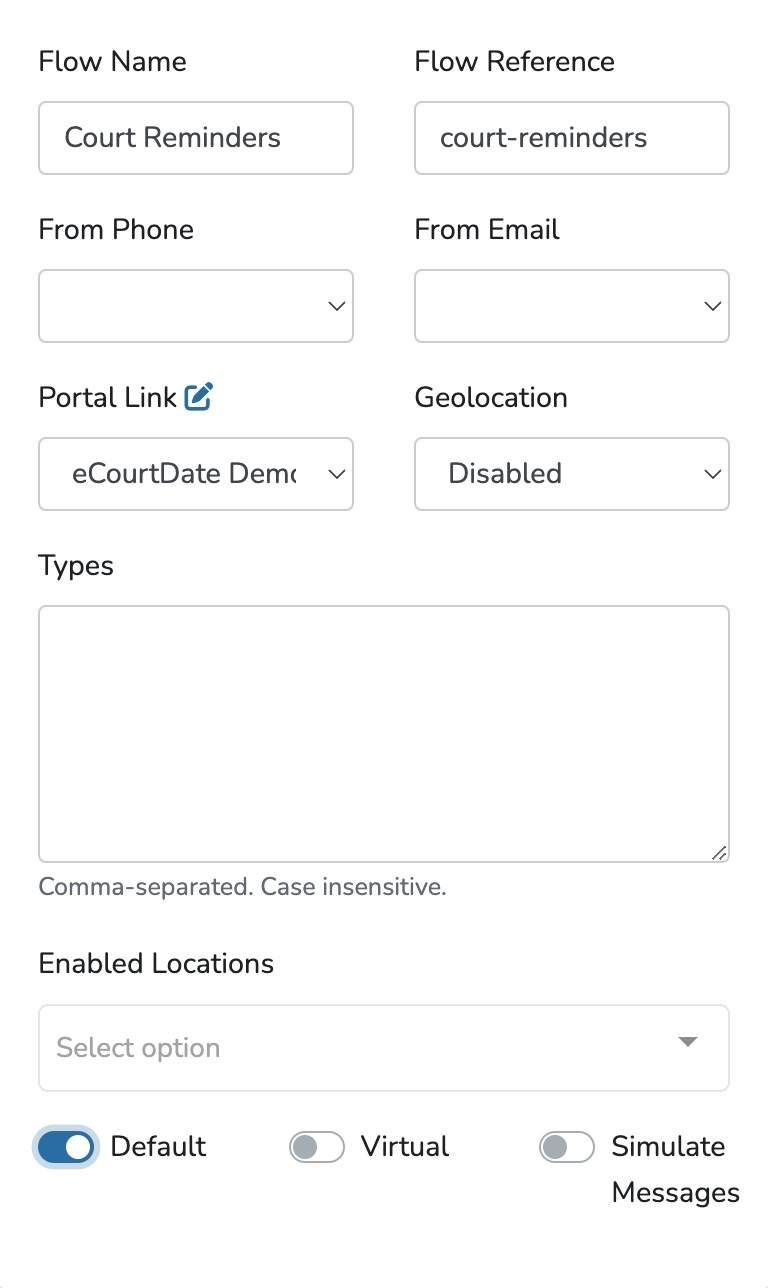768x1288 pixels.
Task: Expand the From Email dropdown
Action: [572, 306]
